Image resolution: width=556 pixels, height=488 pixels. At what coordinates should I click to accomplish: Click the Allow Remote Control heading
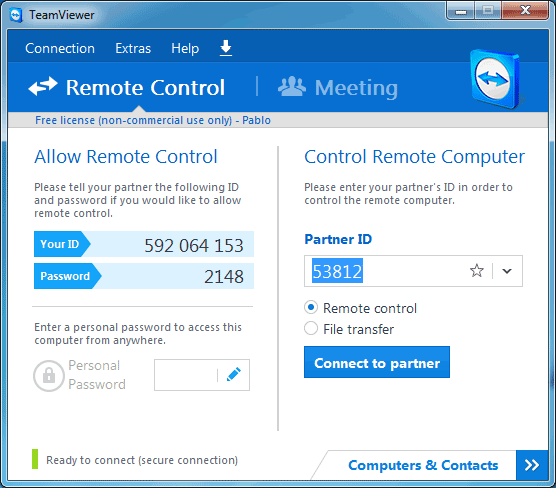pos(126,156)
